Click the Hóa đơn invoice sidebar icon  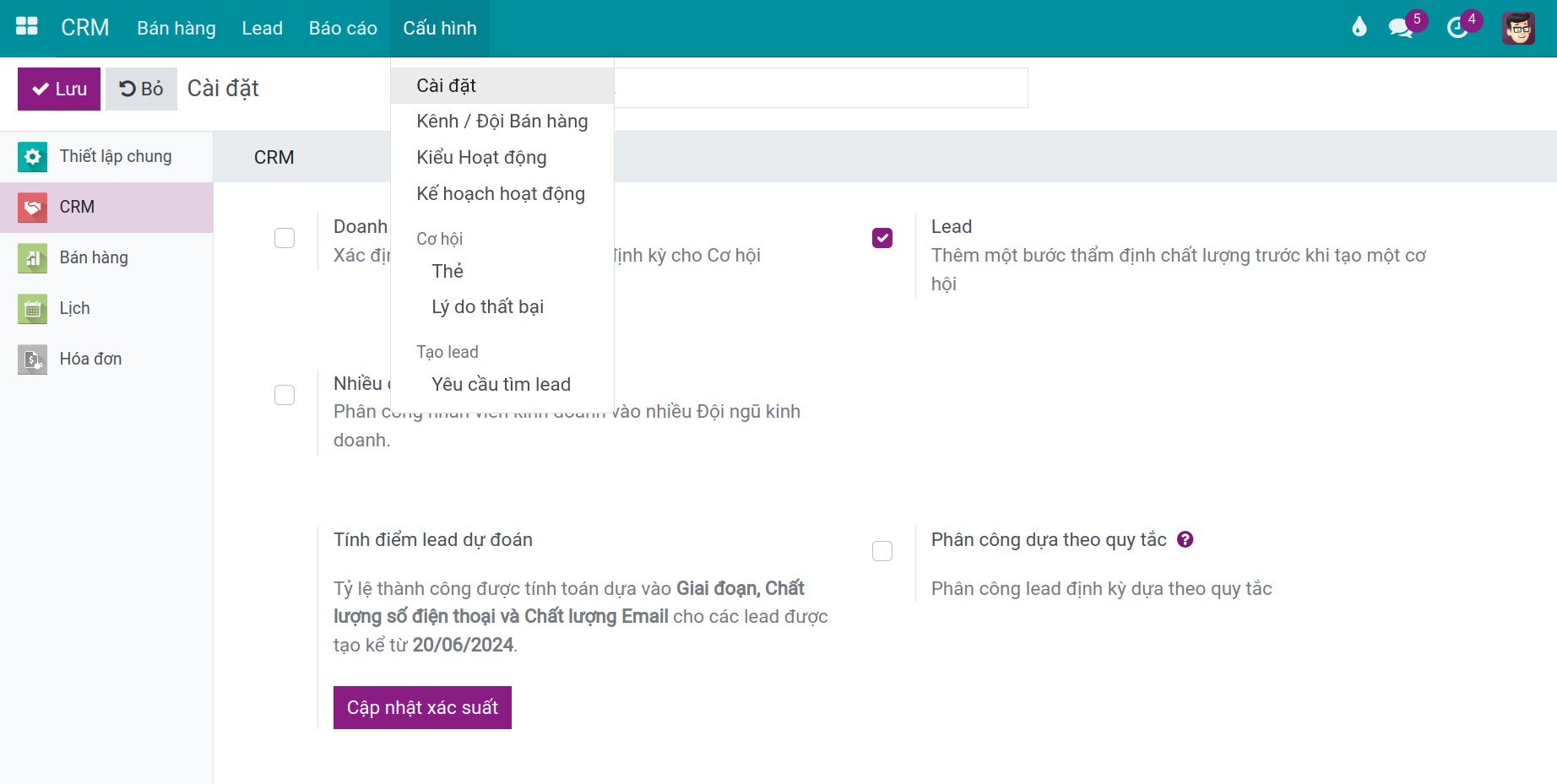[x=32, y=360]
